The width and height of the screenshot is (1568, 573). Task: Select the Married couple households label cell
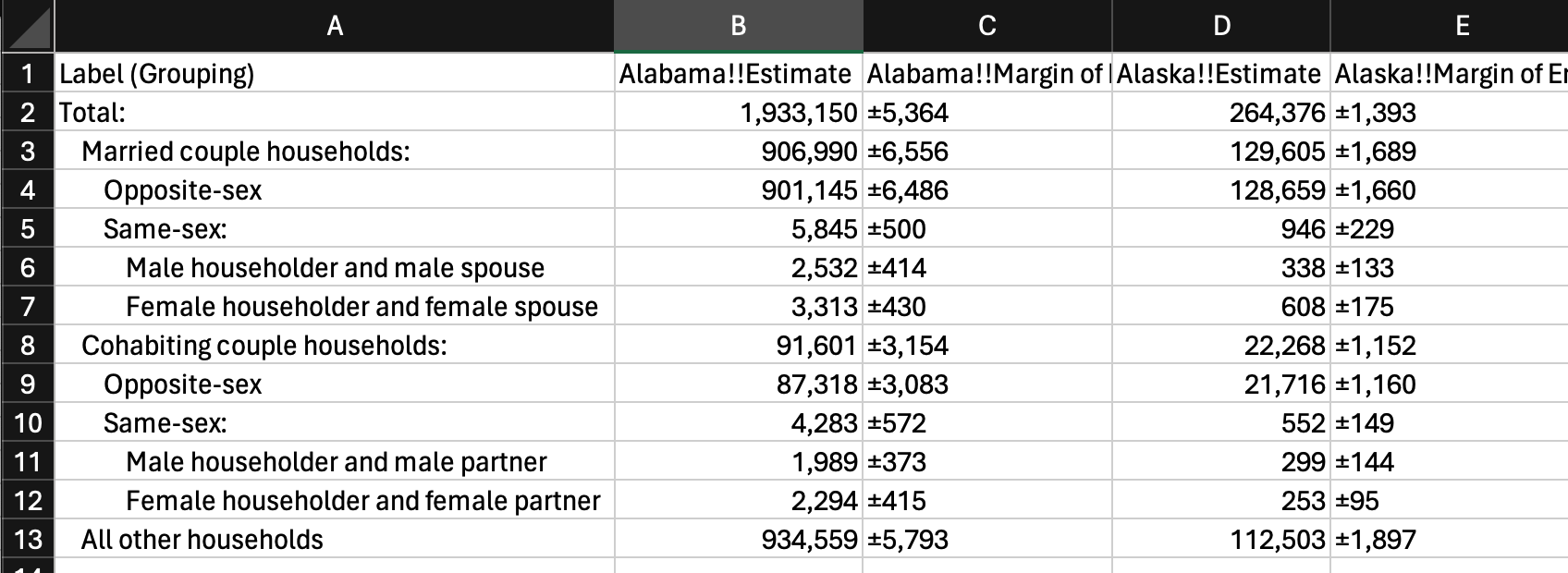pos(335,151)
